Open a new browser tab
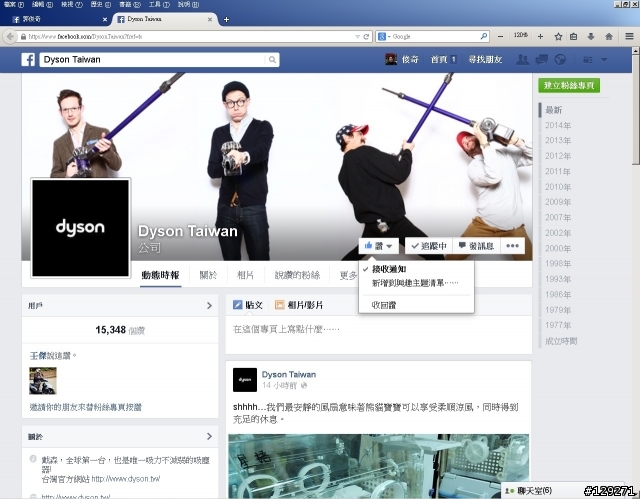 pyautogui.click(x=227, y=19)
